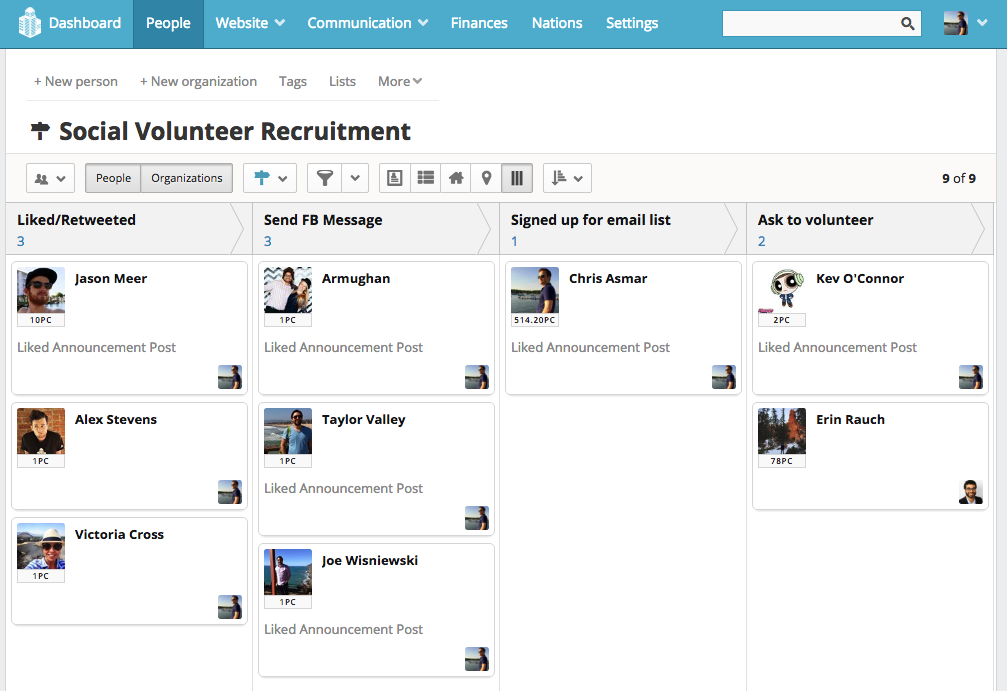Click Kev O'Connor's cartoon avatar
The height and width of the screenshot is (691, 1007).
point(782,290)
